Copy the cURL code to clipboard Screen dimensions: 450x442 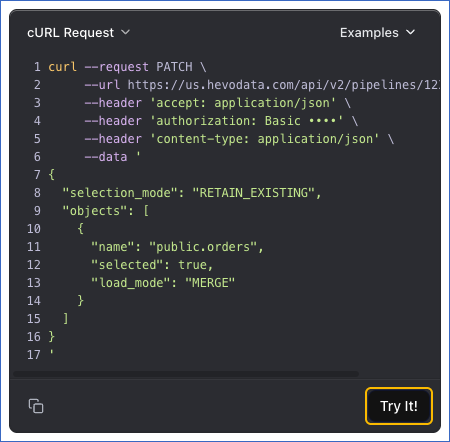point(36,406)
